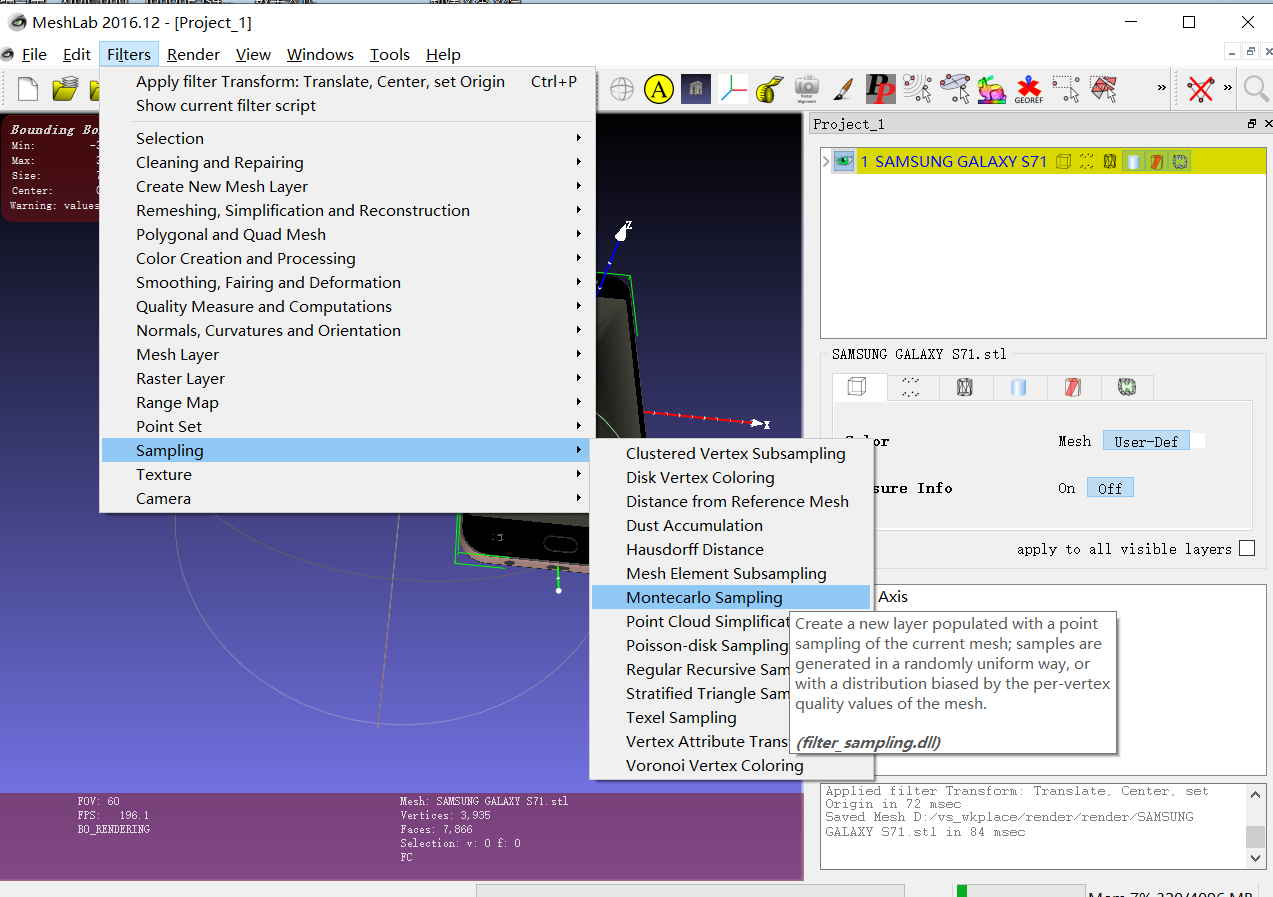Image resolution: width=1273 pixels, height=897 pixels.
Task: Expand hidden main toolbar items chevron
Action: coord(1161,89)
